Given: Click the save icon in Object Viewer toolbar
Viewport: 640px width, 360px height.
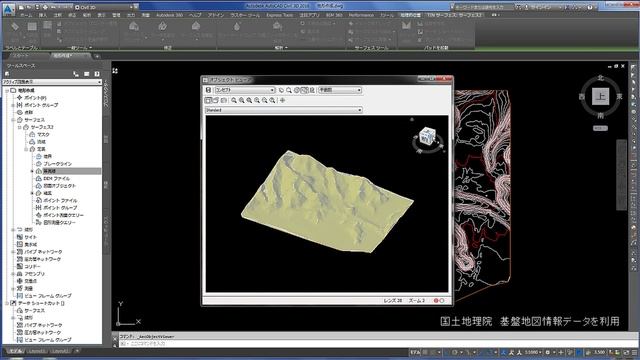Looking at the screenshot, I should click(x=208, y=90).
